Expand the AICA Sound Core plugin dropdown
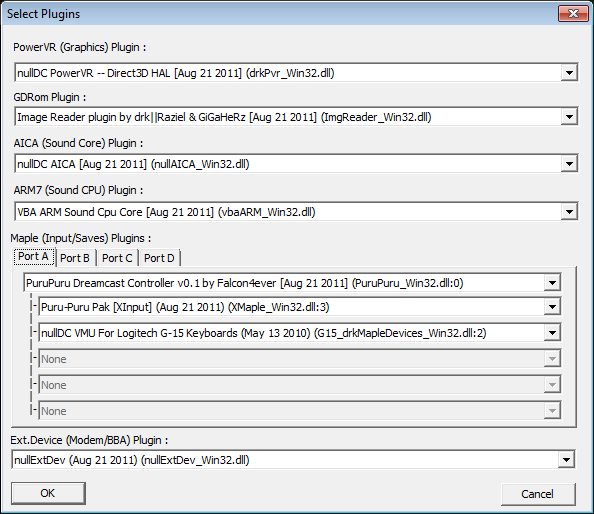Screen dimensions: 594x514 (x=569, y=164)
